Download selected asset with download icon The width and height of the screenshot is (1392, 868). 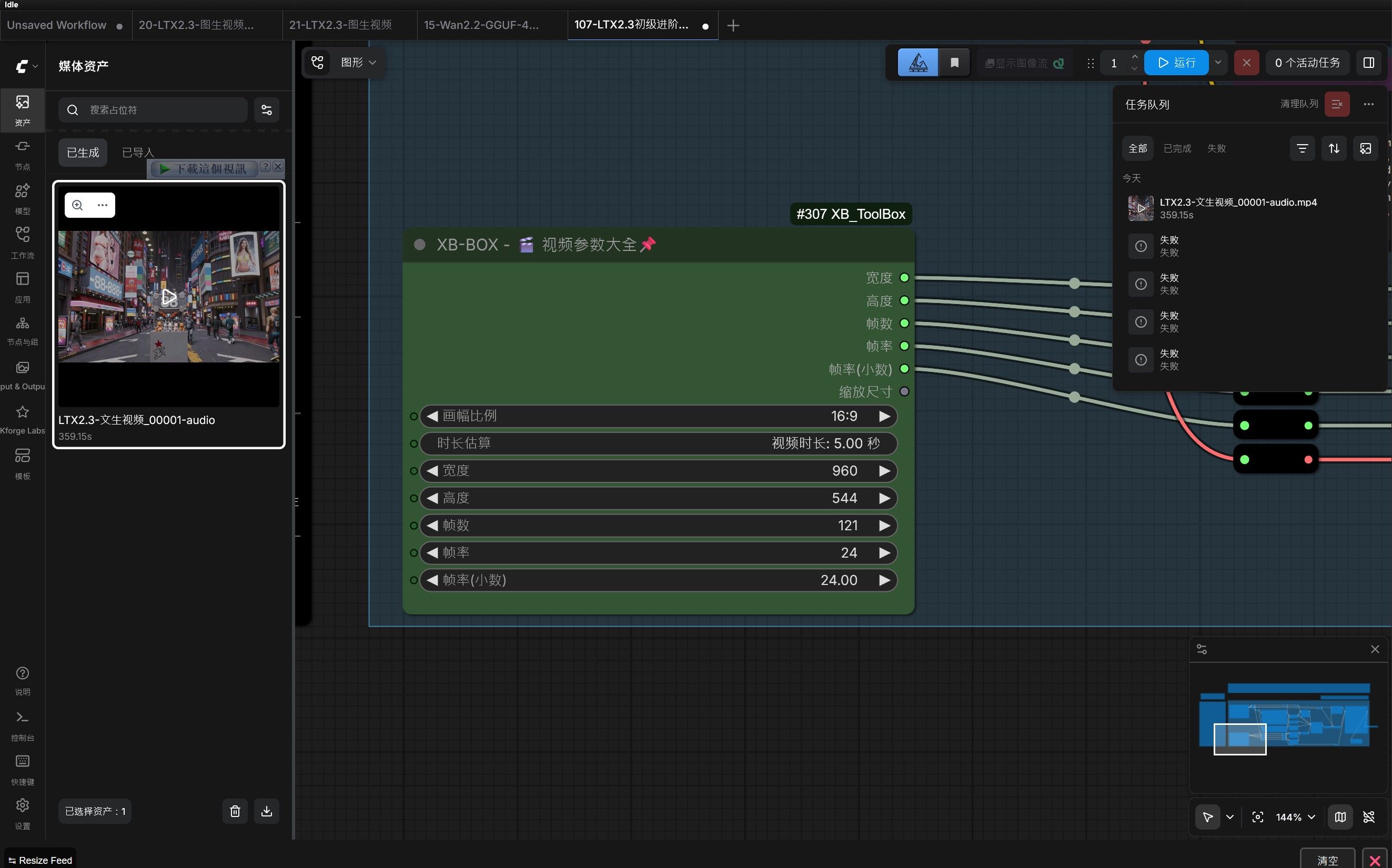266,811
